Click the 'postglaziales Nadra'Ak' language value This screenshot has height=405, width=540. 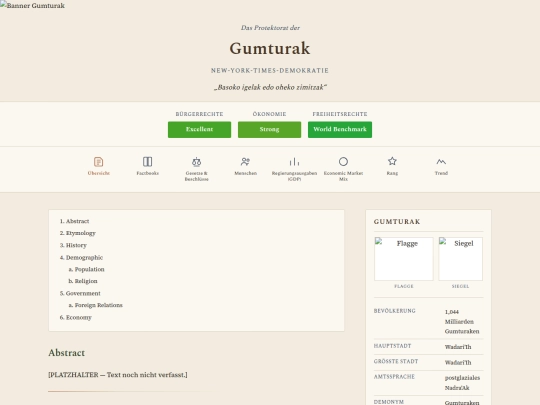[x=462, y=383]
